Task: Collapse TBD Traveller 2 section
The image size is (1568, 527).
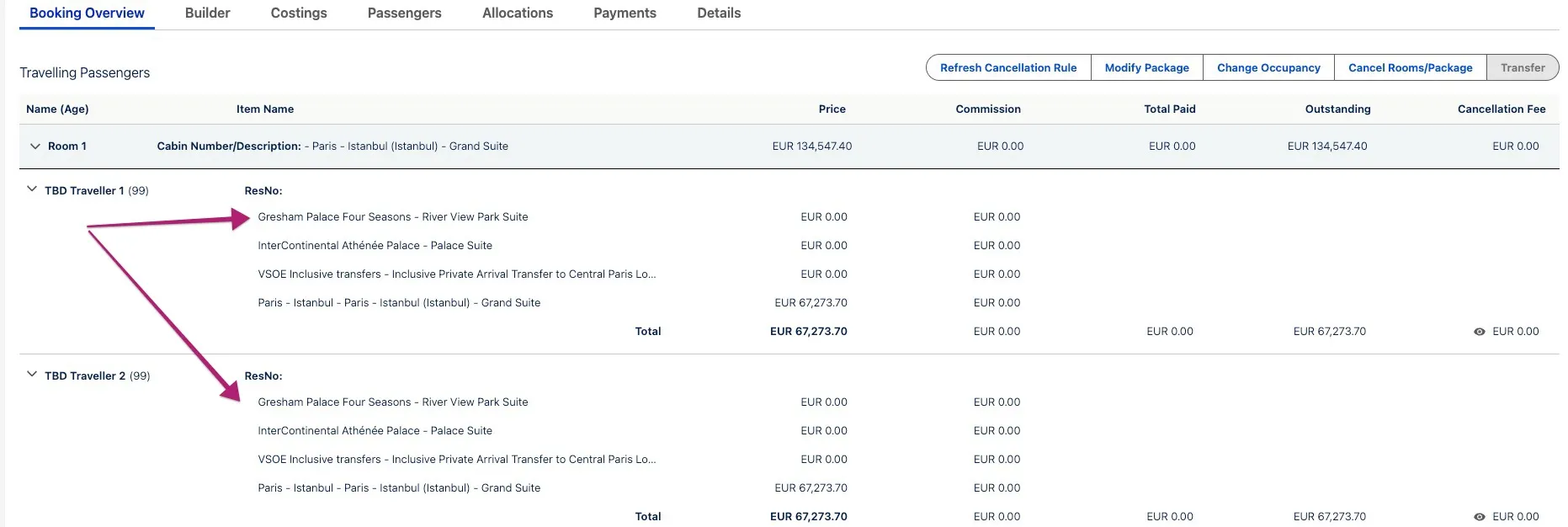Action: (32, 375)
